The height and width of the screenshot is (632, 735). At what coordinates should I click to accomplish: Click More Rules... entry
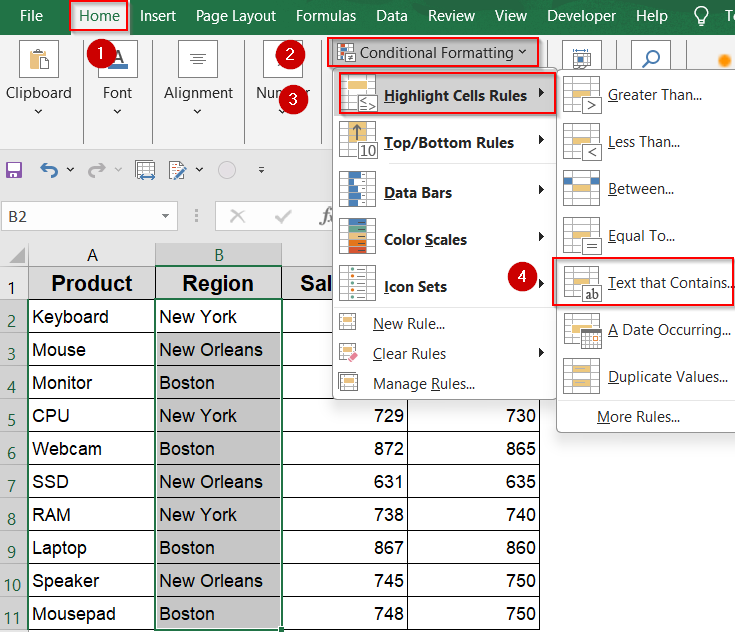coord(638,417)
